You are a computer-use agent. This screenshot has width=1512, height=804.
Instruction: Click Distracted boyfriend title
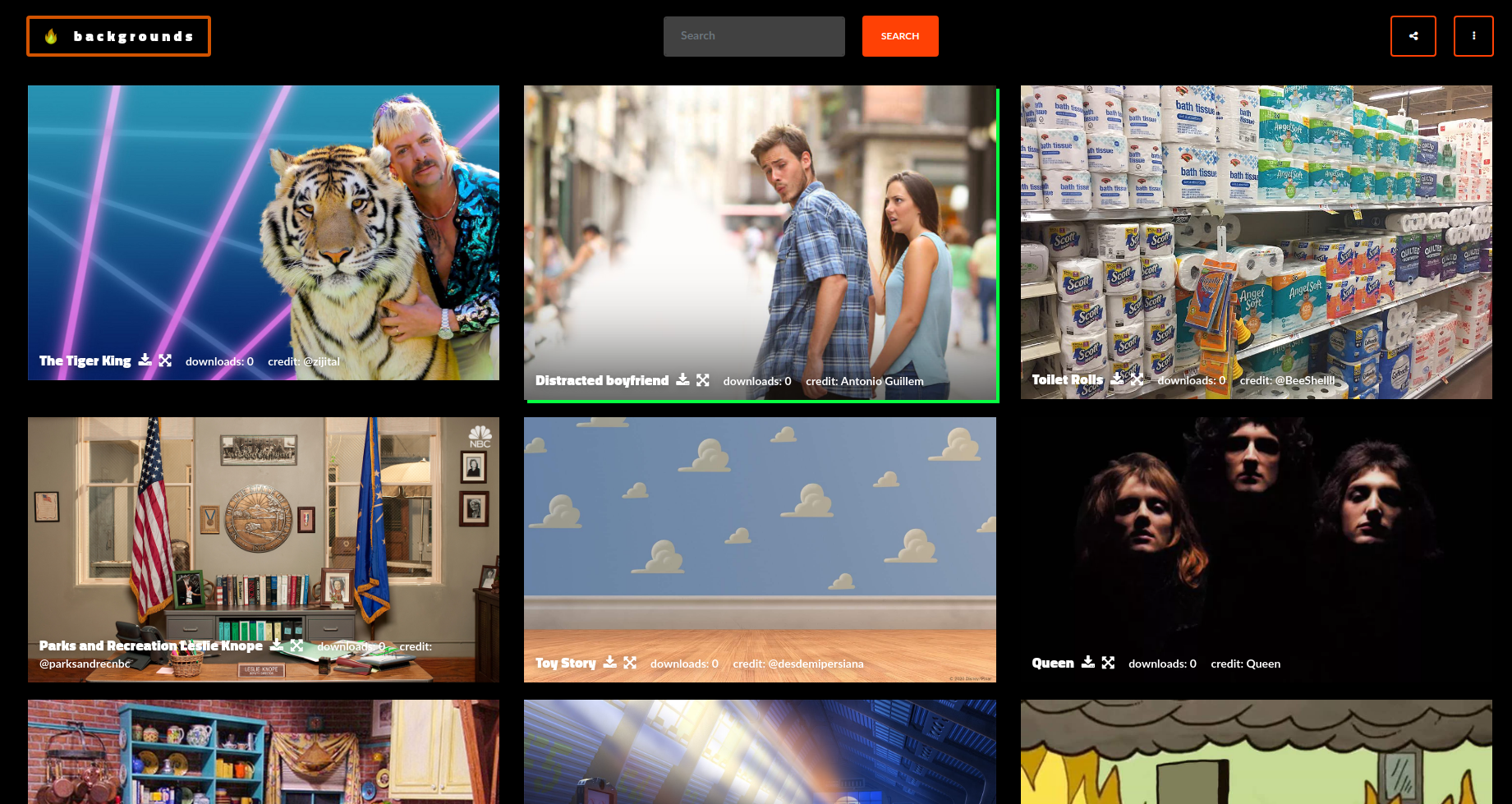[602, 380]
